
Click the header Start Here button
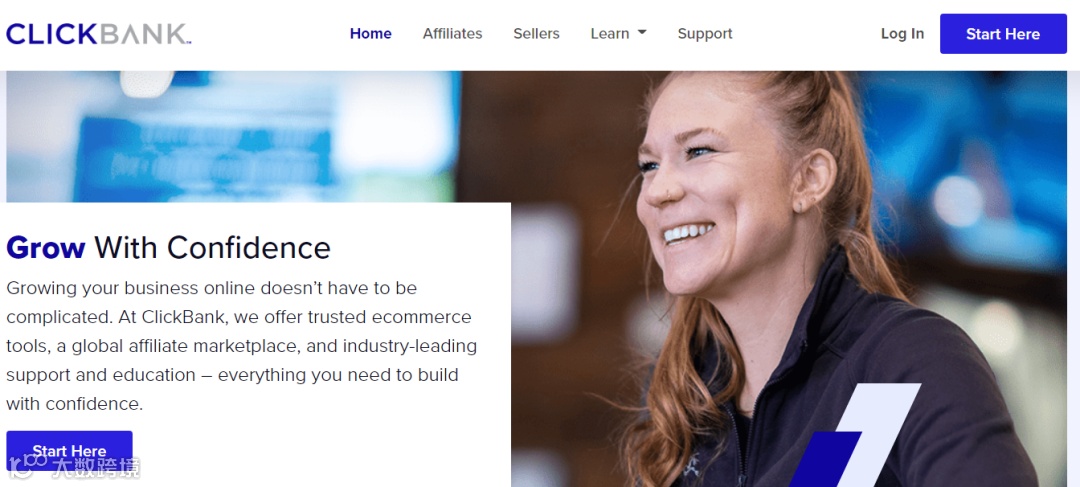coord(1003,34)
